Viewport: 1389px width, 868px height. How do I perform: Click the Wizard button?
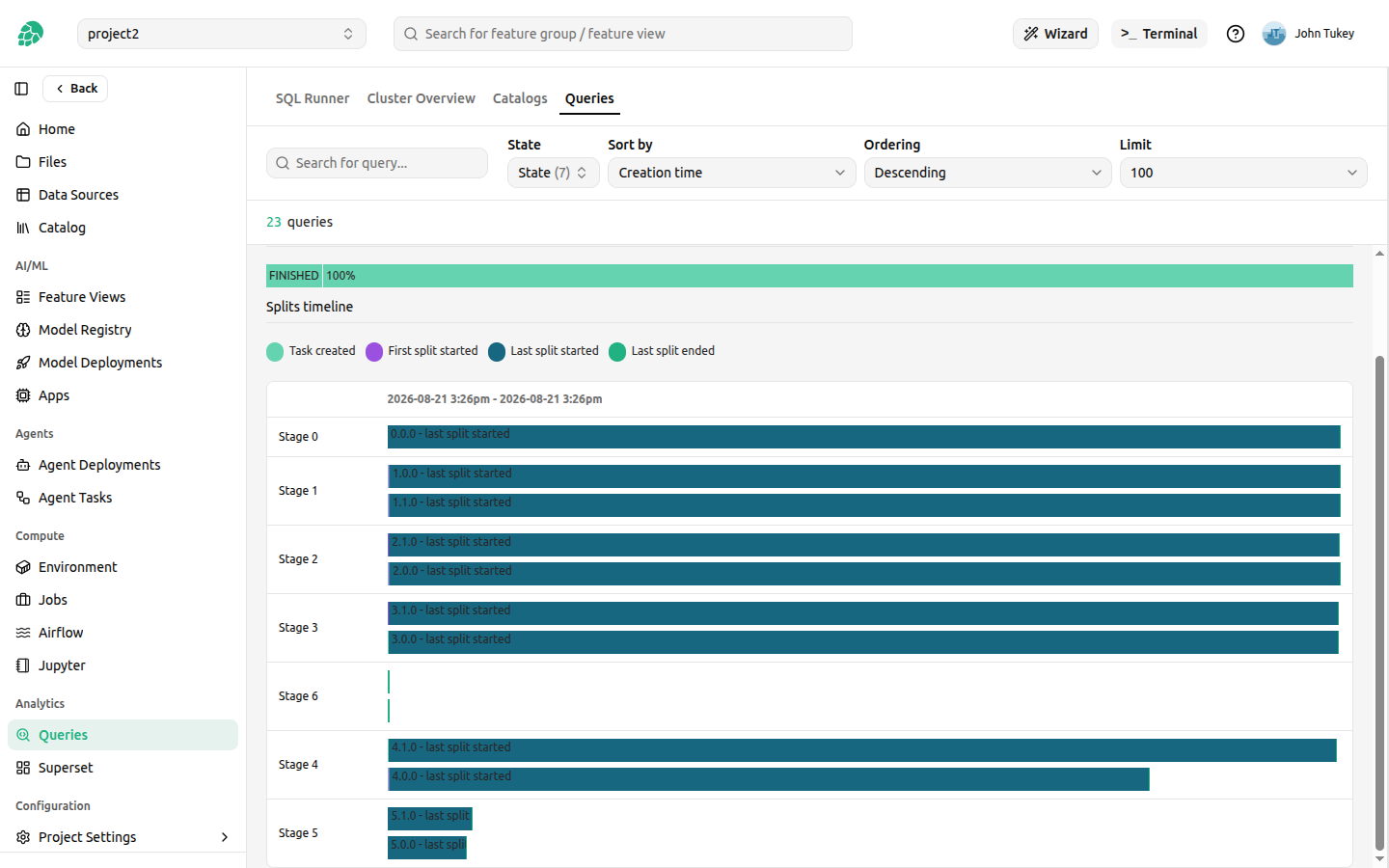pos(1055,34)
